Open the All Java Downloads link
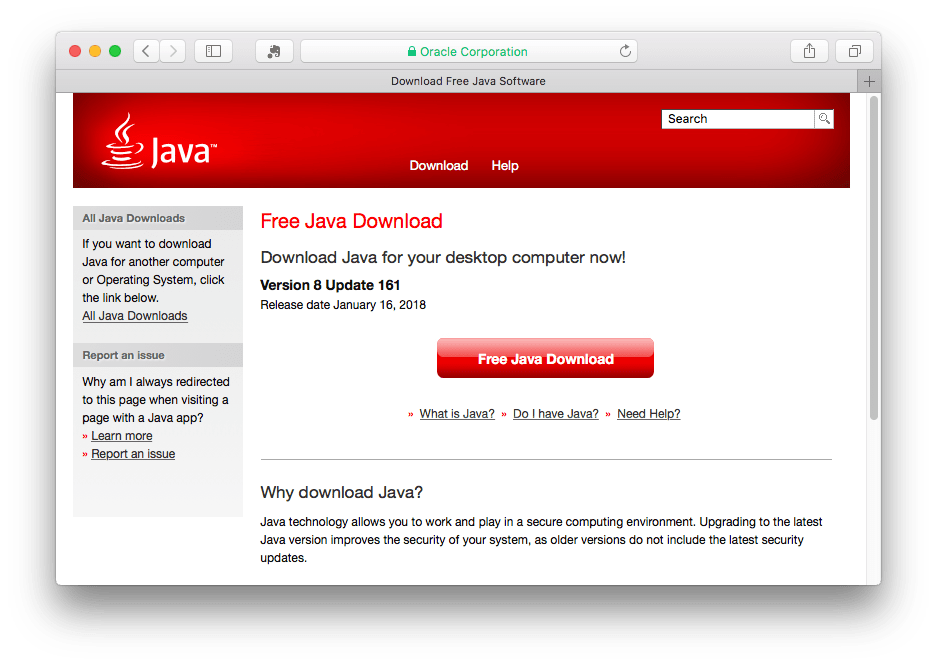This screenshot has width=937, height=665. (x=135, y=315)
